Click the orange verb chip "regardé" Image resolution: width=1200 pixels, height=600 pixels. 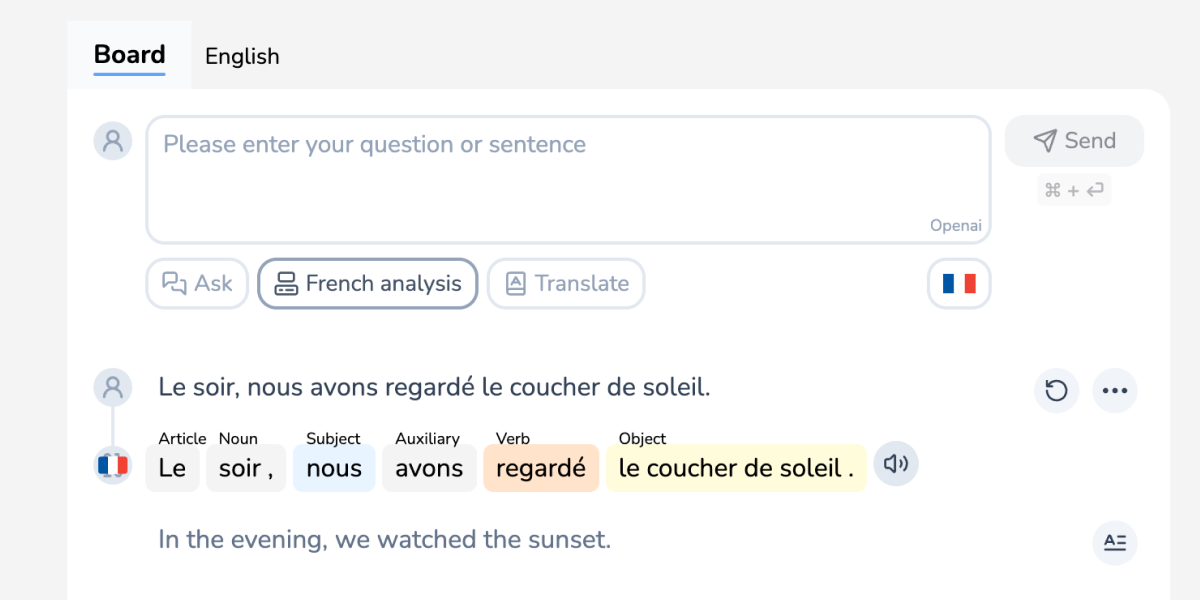(x=541, y=468)
